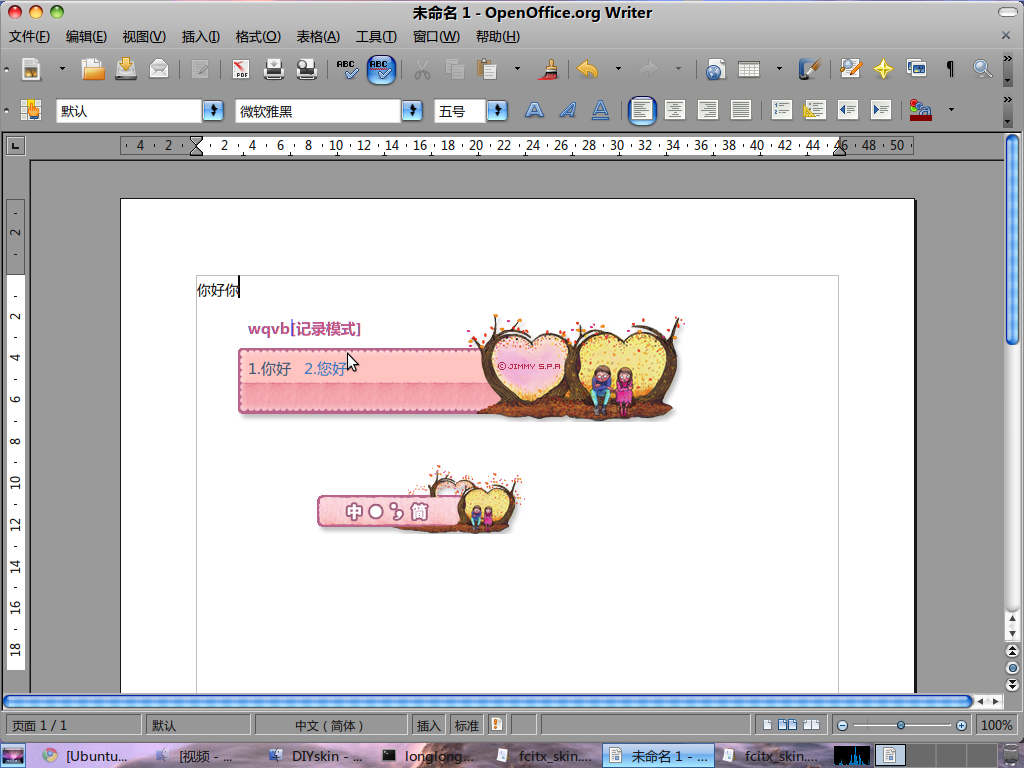Open 格式(O) menu
The image size is (1024, 768).
pos(258,37)
